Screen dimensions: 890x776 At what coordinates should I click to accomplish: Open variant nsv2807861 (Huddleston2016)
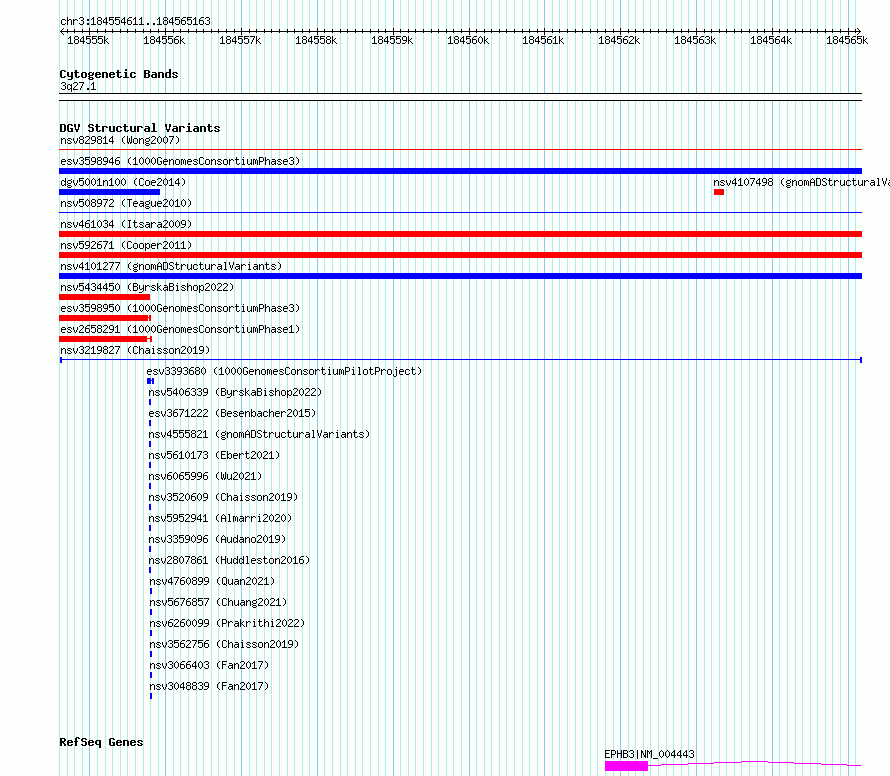229,560
